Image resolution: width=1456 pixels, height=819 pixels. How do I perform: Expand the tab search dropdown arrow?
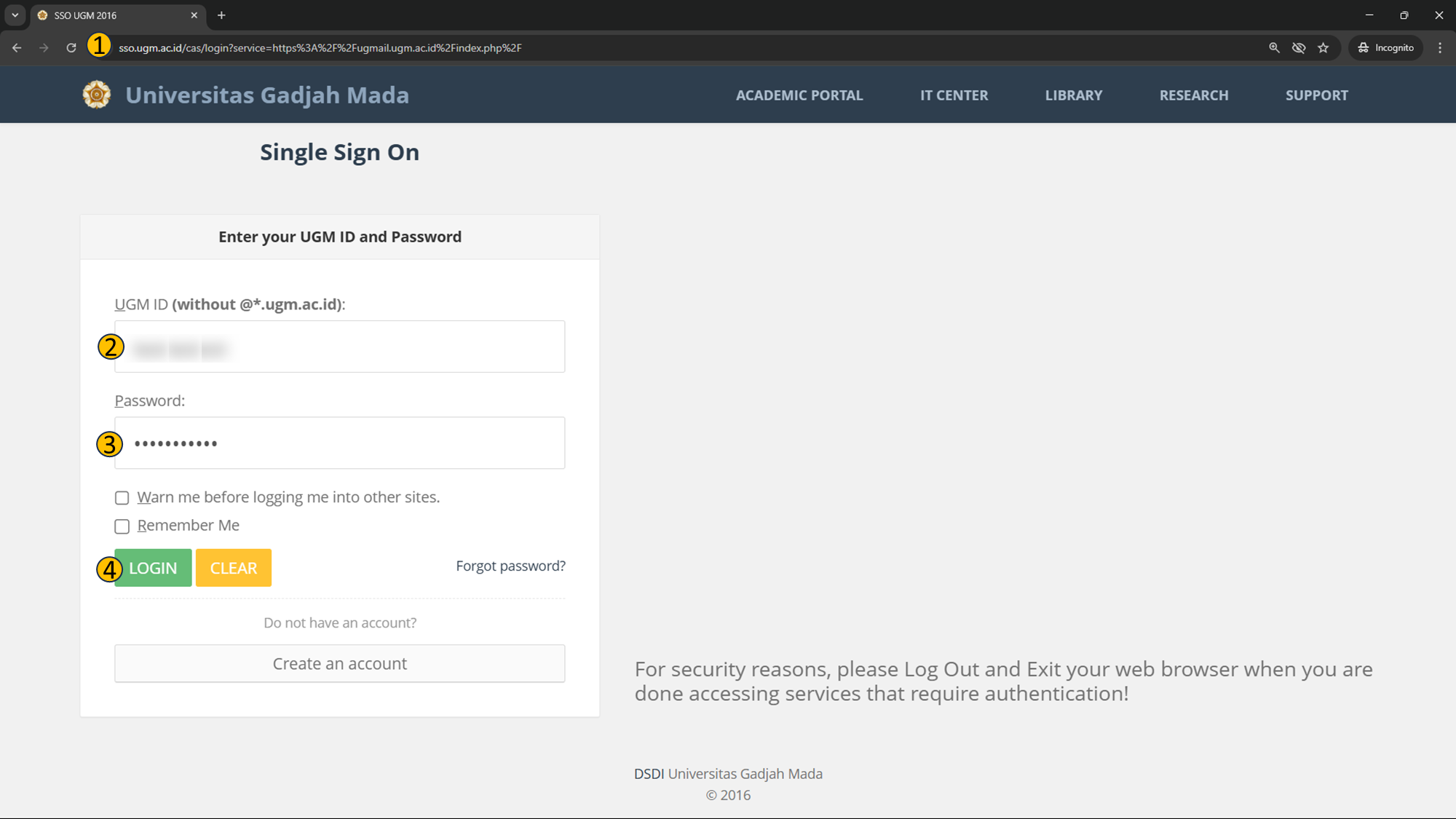(15, 15)
